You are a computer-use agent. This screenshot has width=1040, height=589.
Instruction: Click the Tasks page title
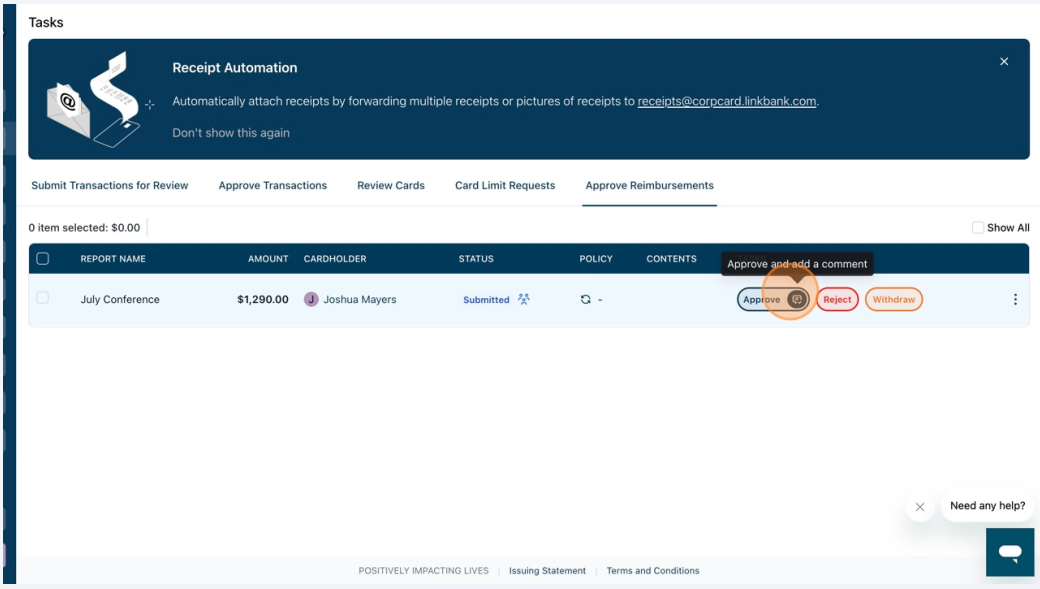(46, 23)
